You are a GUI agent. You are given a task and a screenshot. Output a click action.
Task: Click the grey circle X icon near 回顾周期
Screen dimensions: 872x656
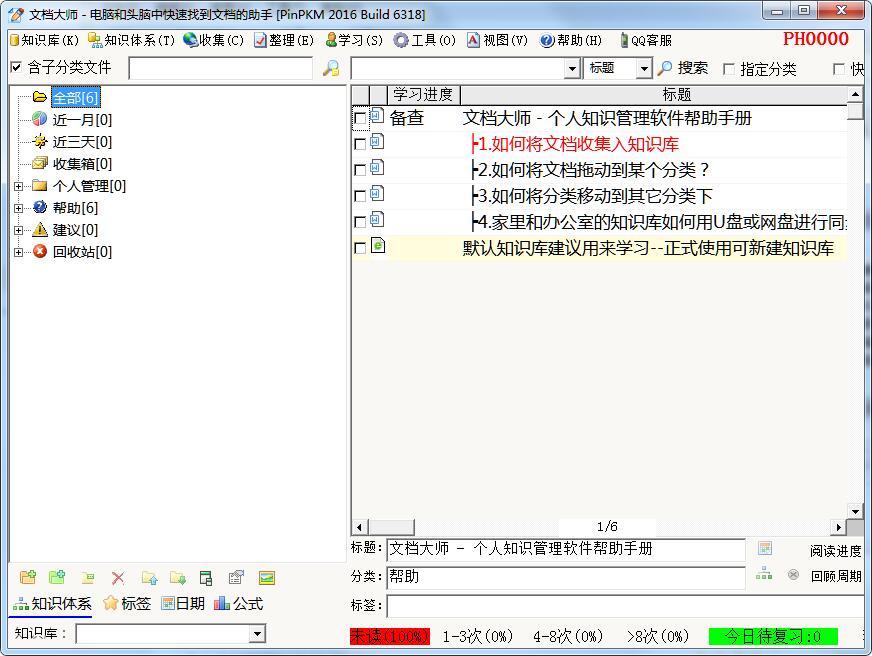[794, 575]
